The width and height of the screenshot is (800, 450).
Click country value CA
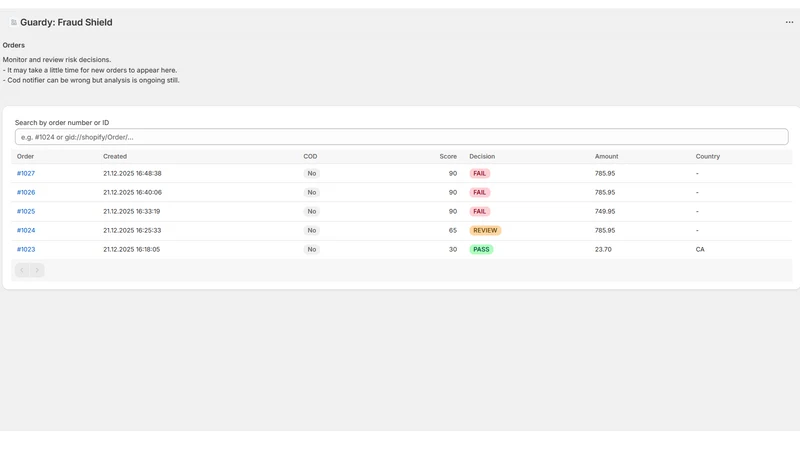click(700, 249)
